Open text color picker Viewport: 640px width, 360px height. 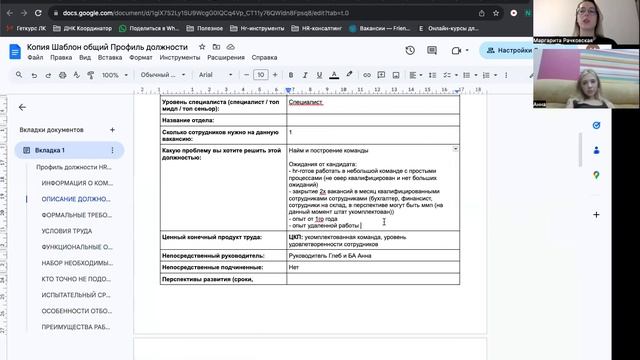(x=334, y=75)
